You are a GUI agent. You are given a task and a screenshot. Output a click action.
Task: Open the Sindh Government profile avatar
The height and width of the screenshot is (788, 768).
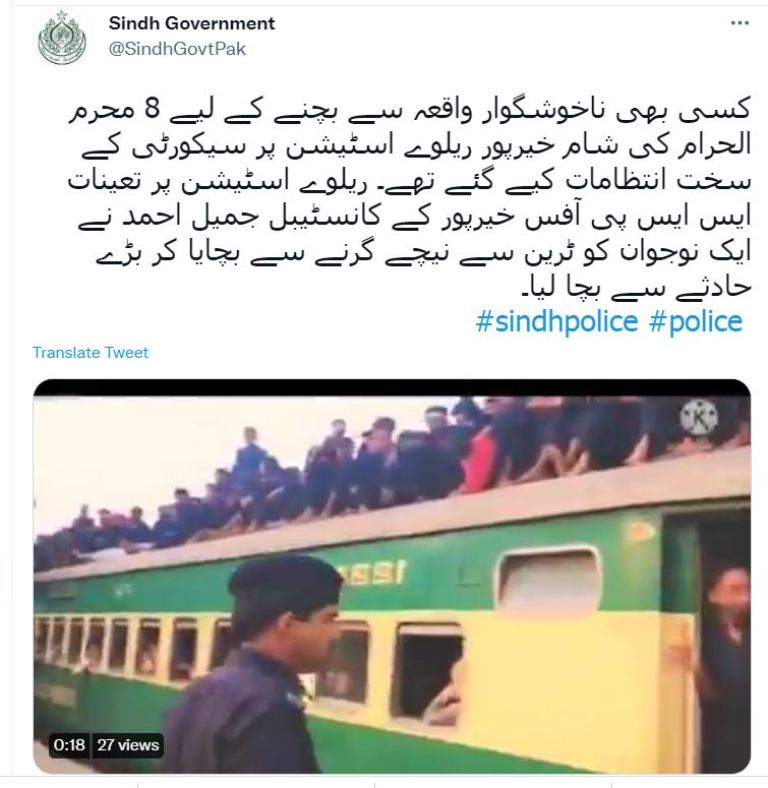[62, 38]
